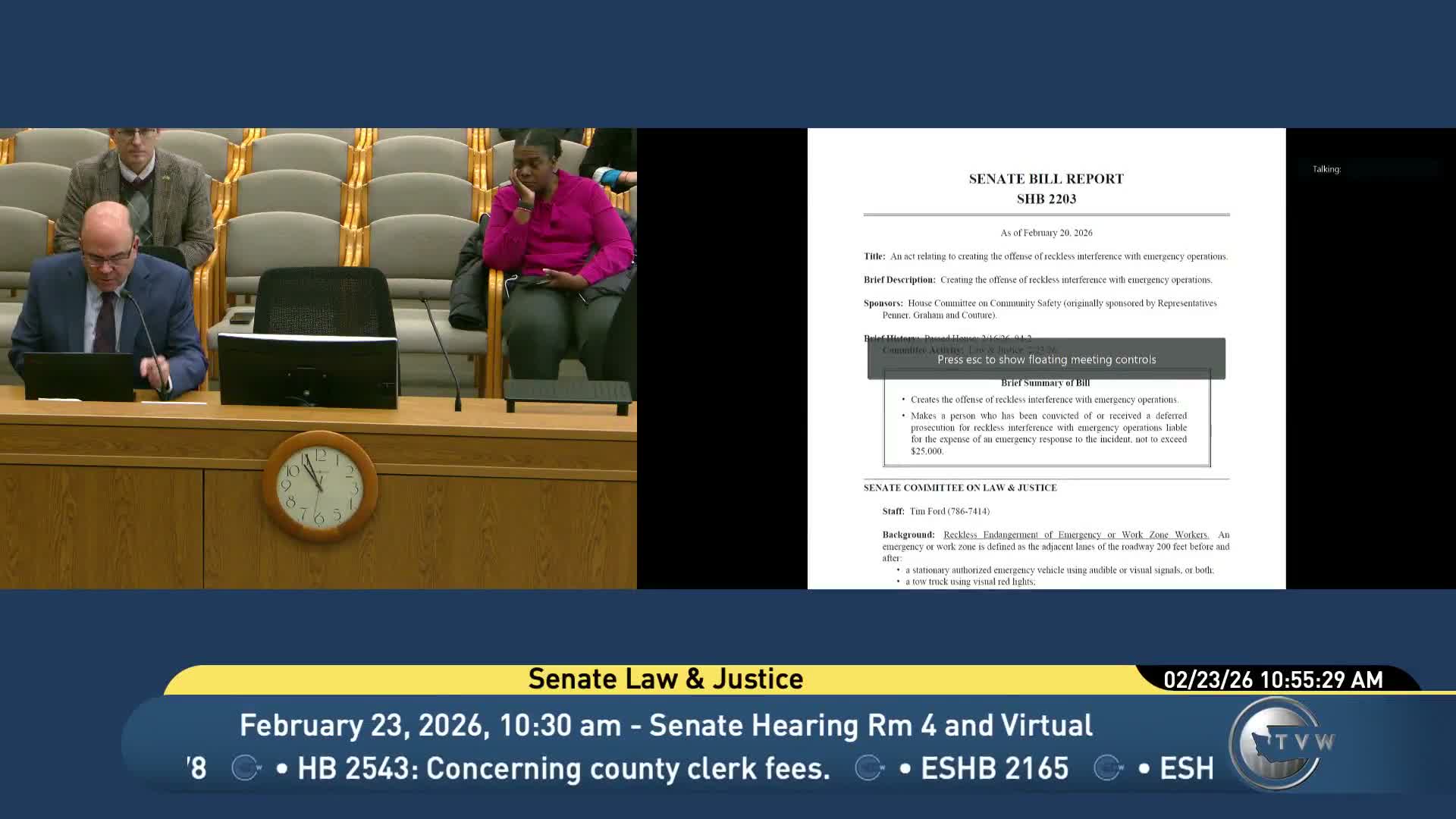The height and width of the screenshot is (819, 1456).
Task: Click ticker icon after ESHB 2165
Action: tap(1109, 768)
